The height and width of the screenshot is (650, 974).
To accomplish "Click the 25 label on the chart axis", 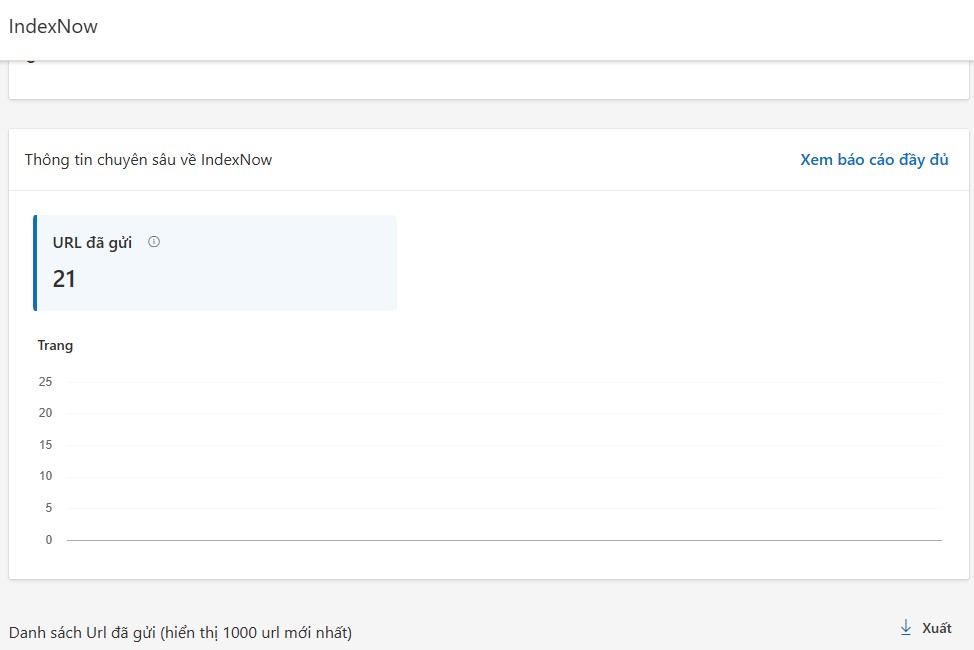I will [x=45, y=382].
